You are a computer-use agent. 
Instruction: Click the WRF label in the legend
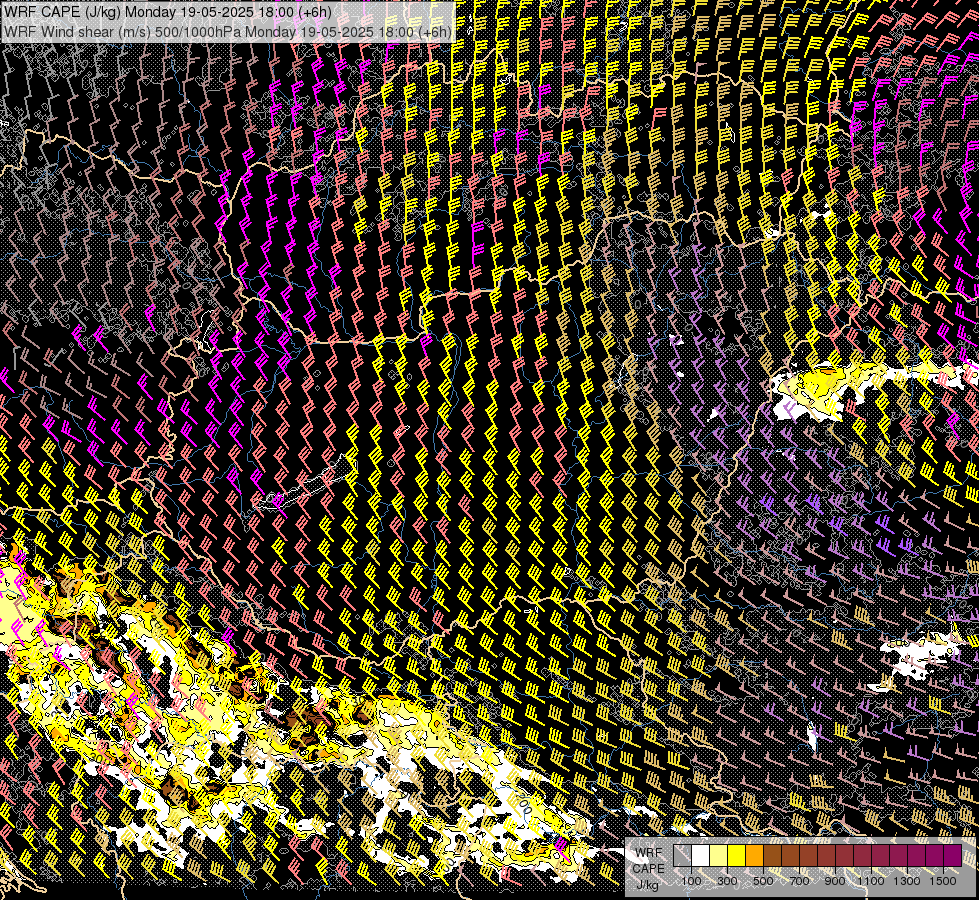[649, 853]
